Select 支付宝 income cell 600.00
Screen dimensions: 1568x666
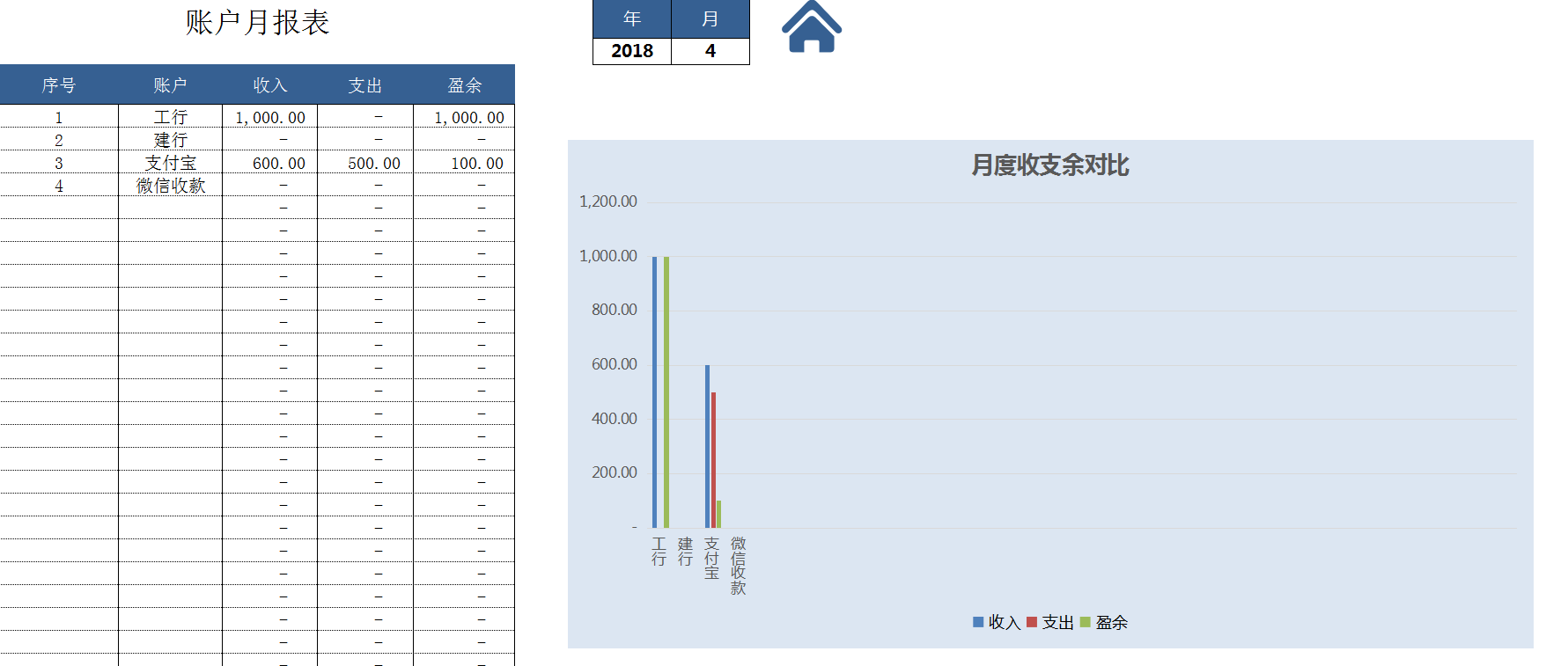270,163
